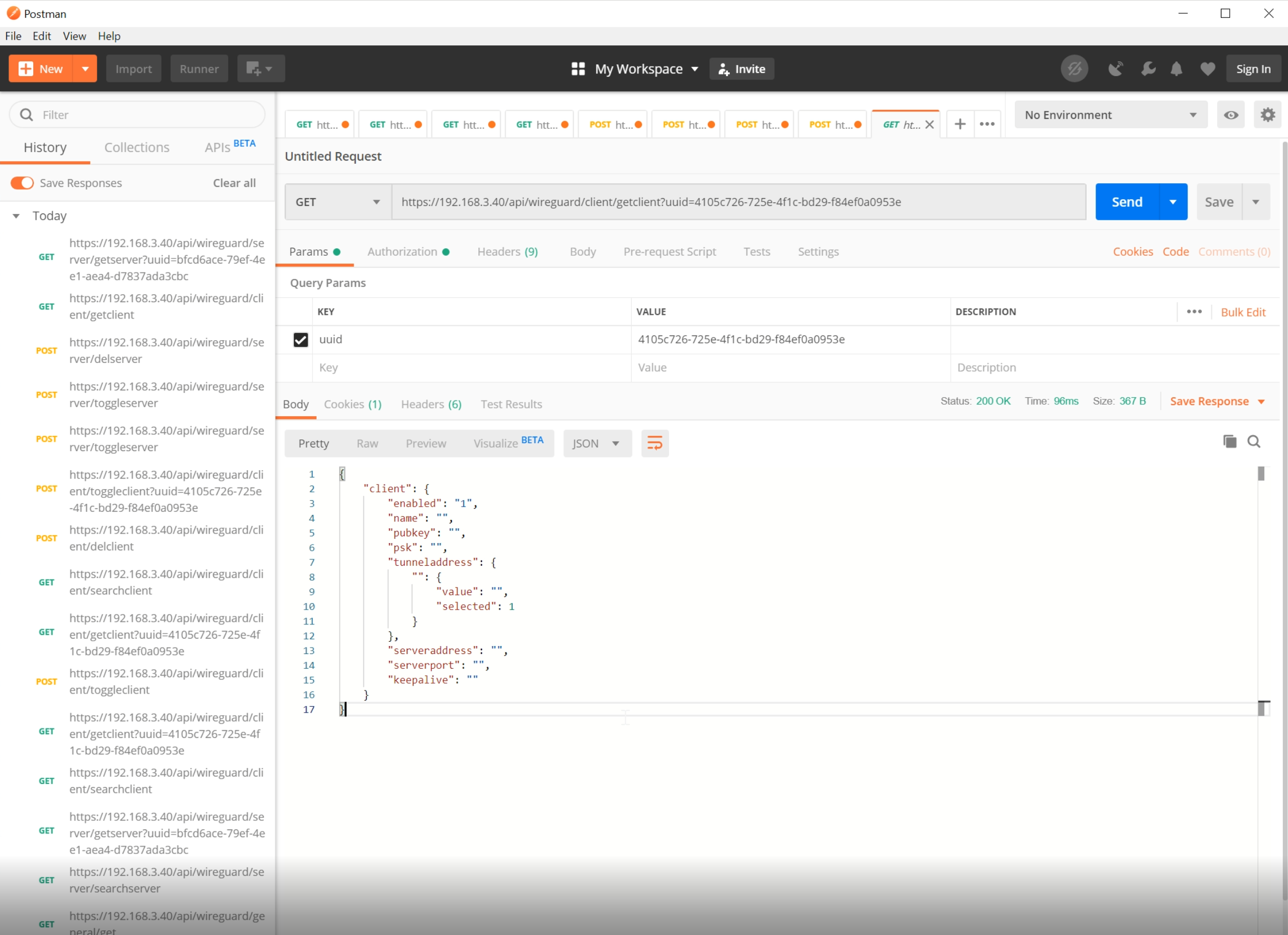Add new request tab with plus icon
Screen dimensions: 1288x935
(960, 124)
